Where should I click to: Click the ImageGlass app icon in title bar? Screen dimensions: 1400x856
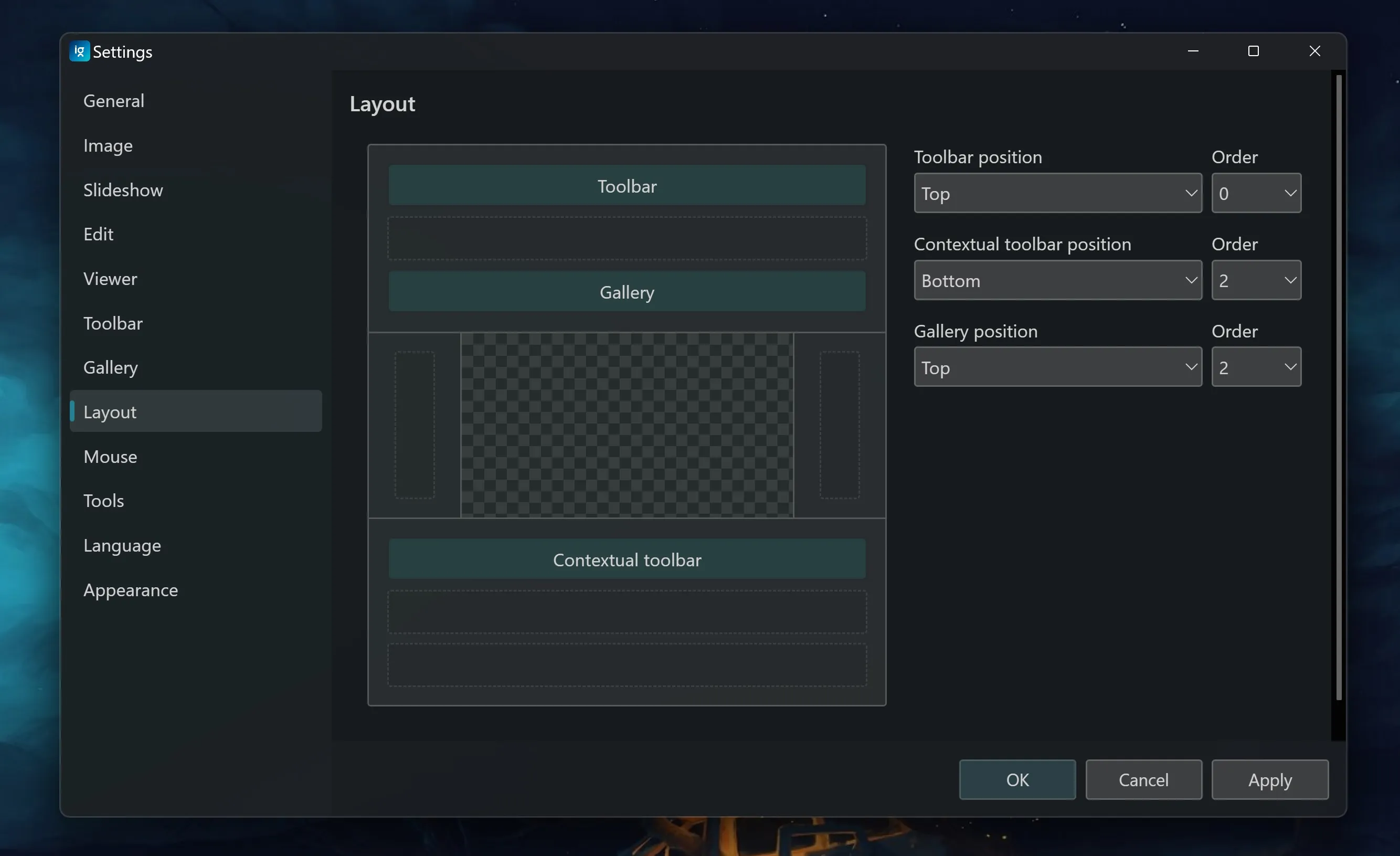pyautogui.click(x=80, y=51)
